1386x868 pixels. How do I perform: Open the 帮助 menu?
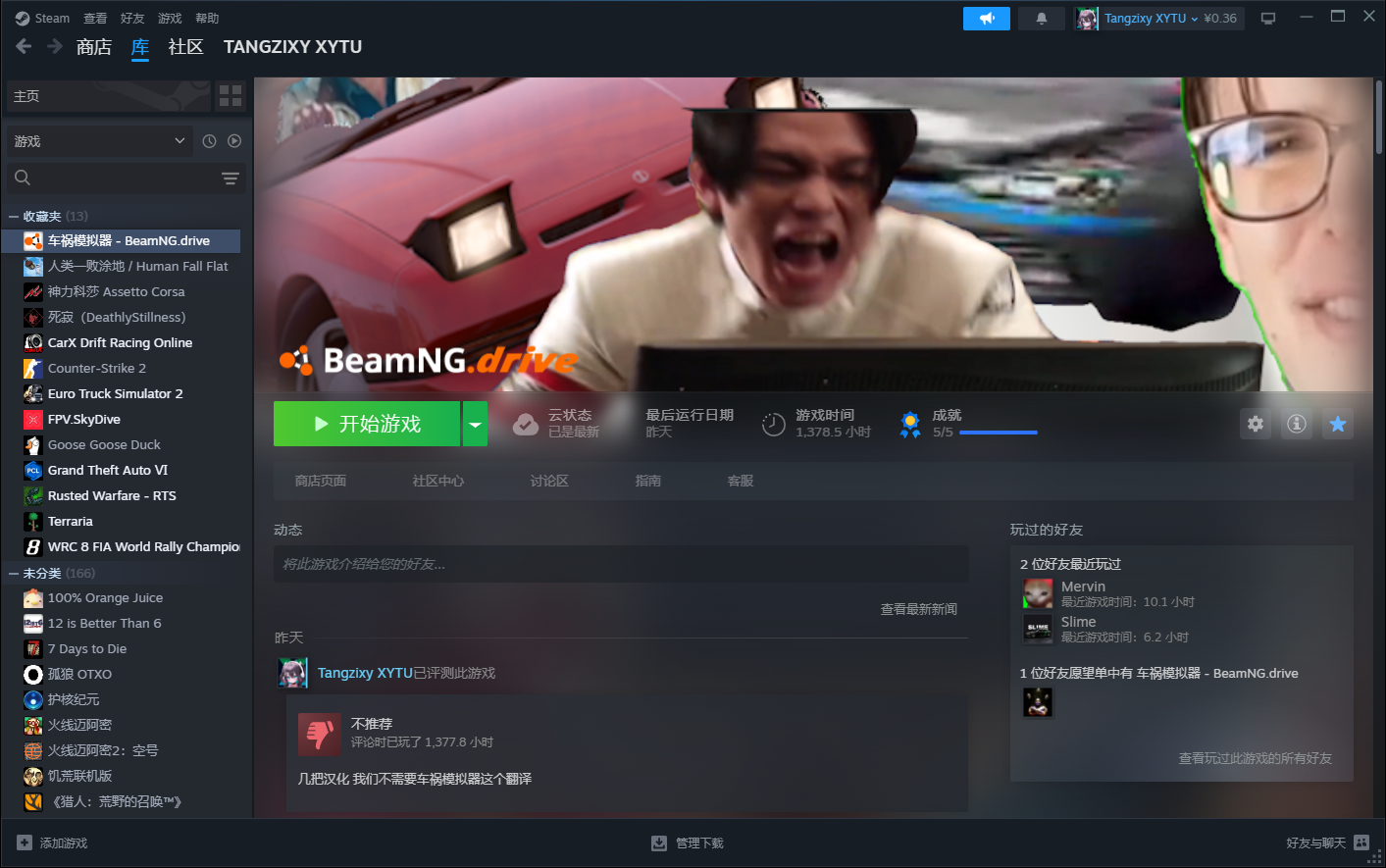point(207,18)
